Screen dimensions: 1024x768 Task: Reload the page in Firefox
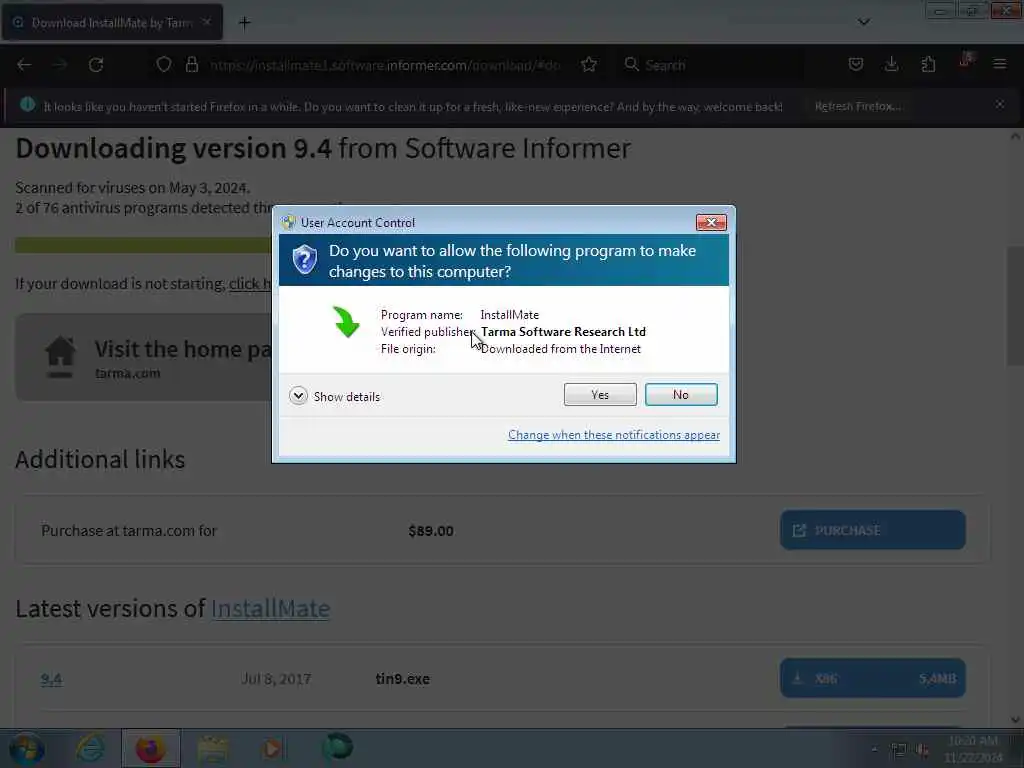pyautogui.click(x=96, y=65)
